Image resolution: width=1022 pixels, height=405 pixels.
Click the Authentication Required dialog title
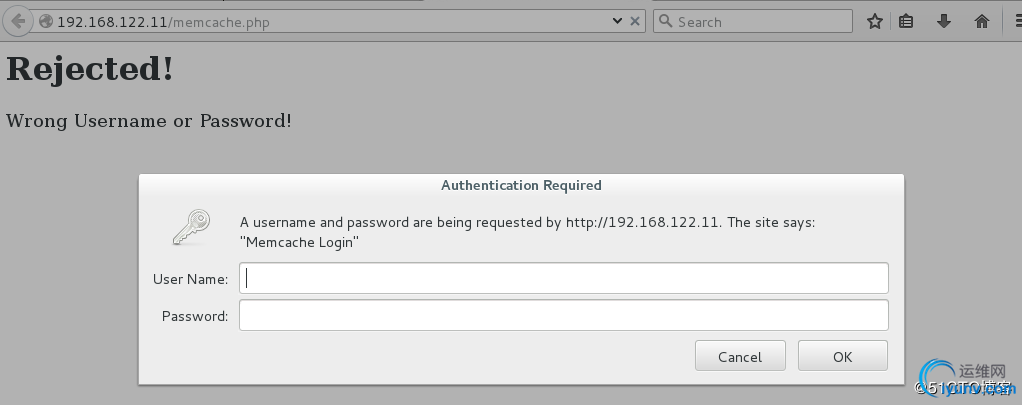point(521,185)
